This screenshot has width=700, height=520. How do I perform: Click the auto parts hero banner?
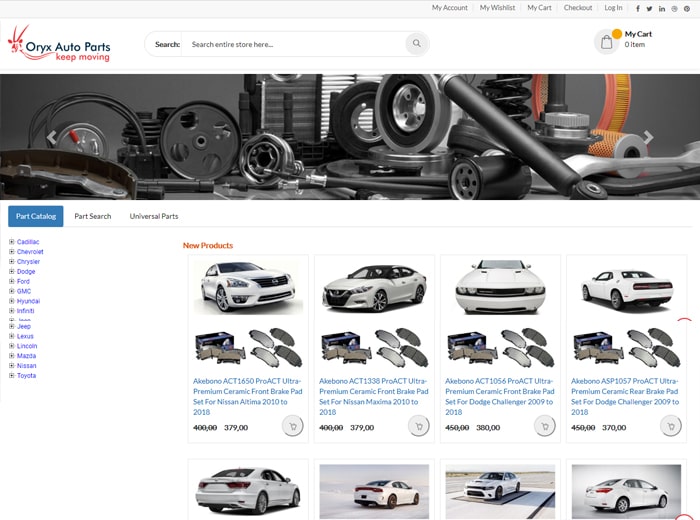(x=350, y=137)
